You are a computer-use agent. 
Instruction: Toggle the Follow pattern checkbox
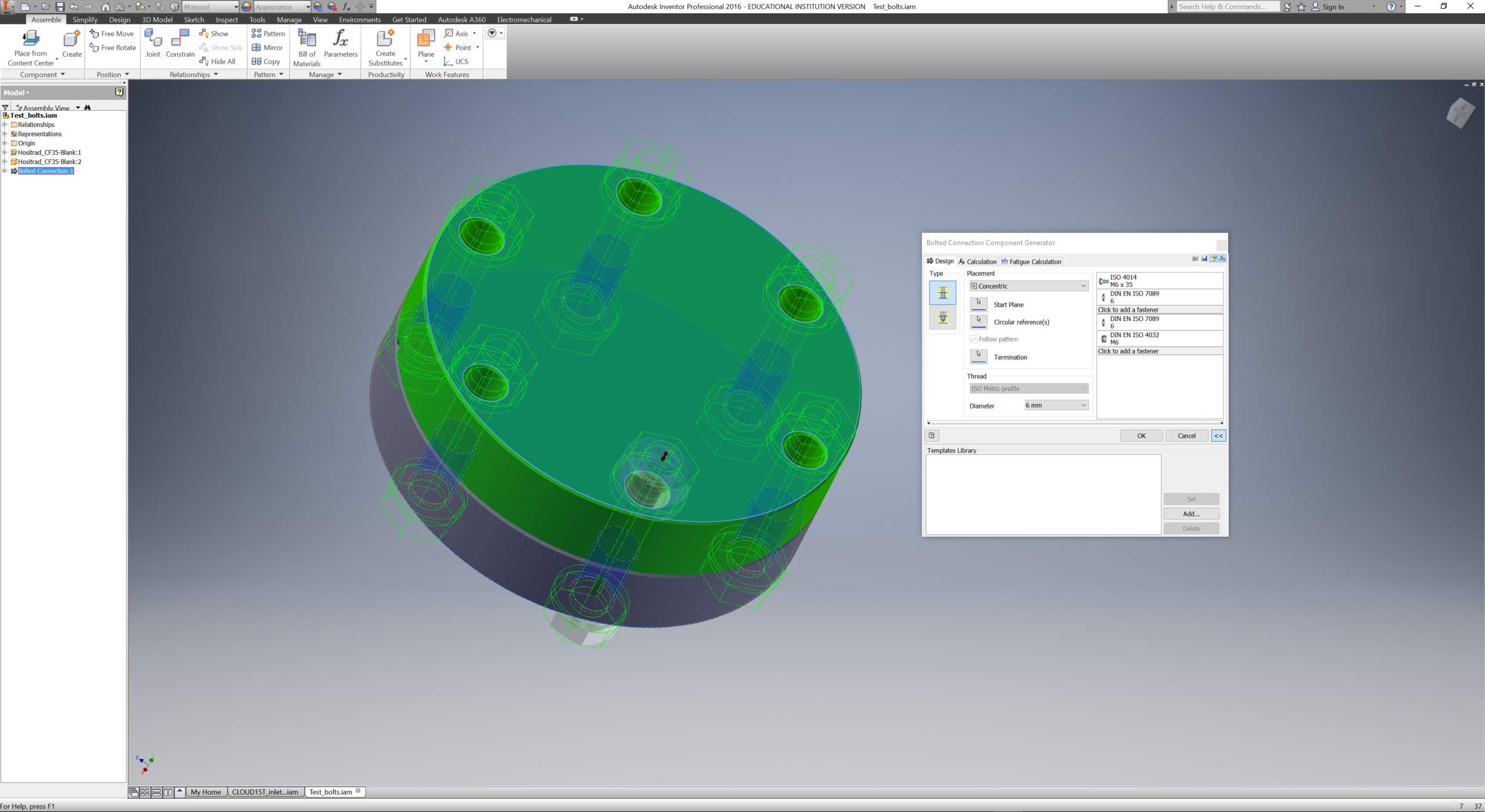974,339
